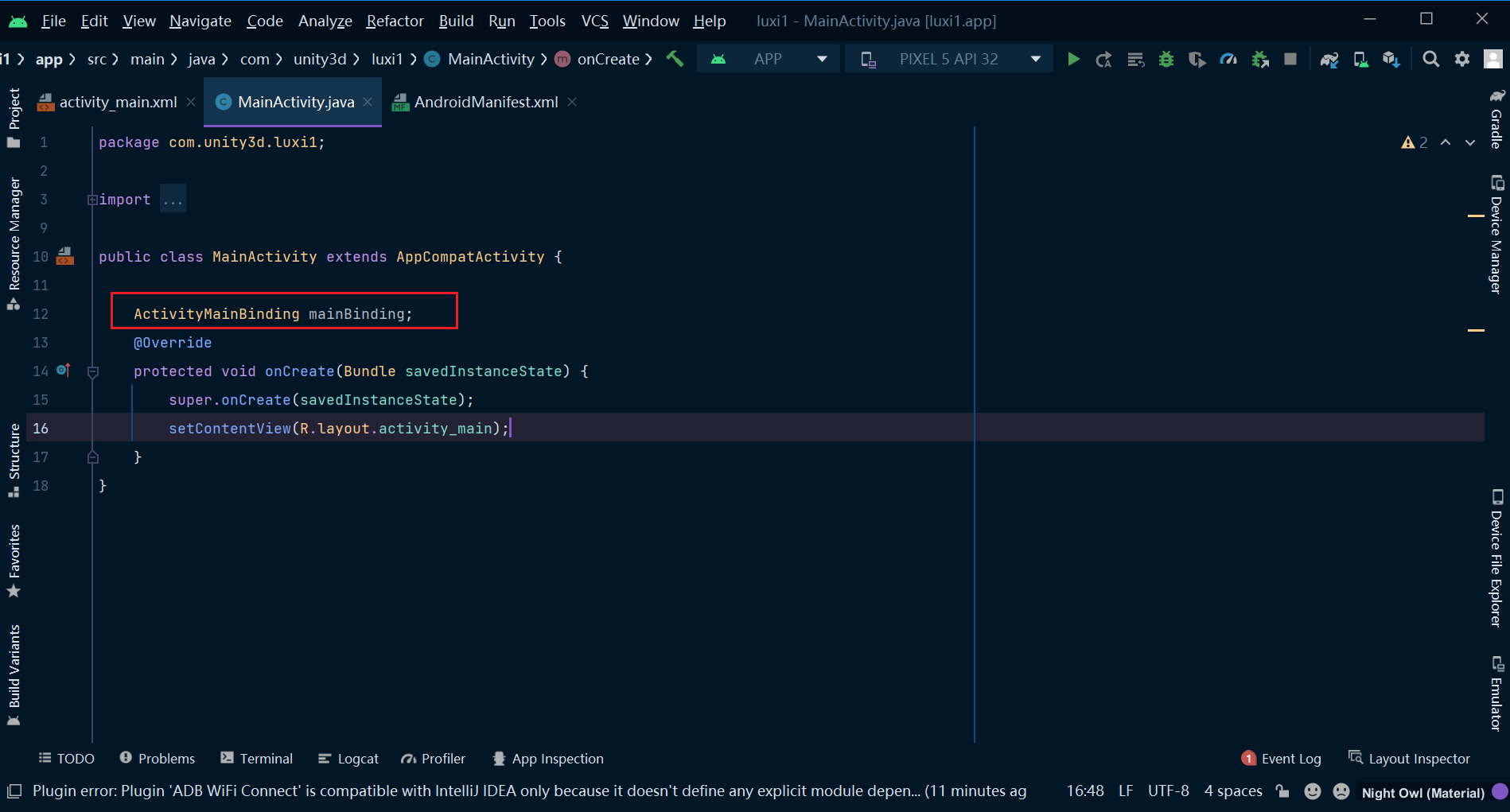
Task: Click the MainActivity breadcrumb in navigation bar
Action: click(x=491, y=59)
